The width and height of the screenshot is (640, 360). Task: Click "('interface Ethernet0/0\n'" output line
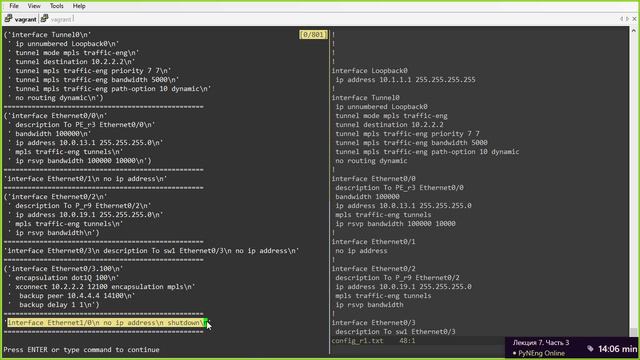[56, 116]
